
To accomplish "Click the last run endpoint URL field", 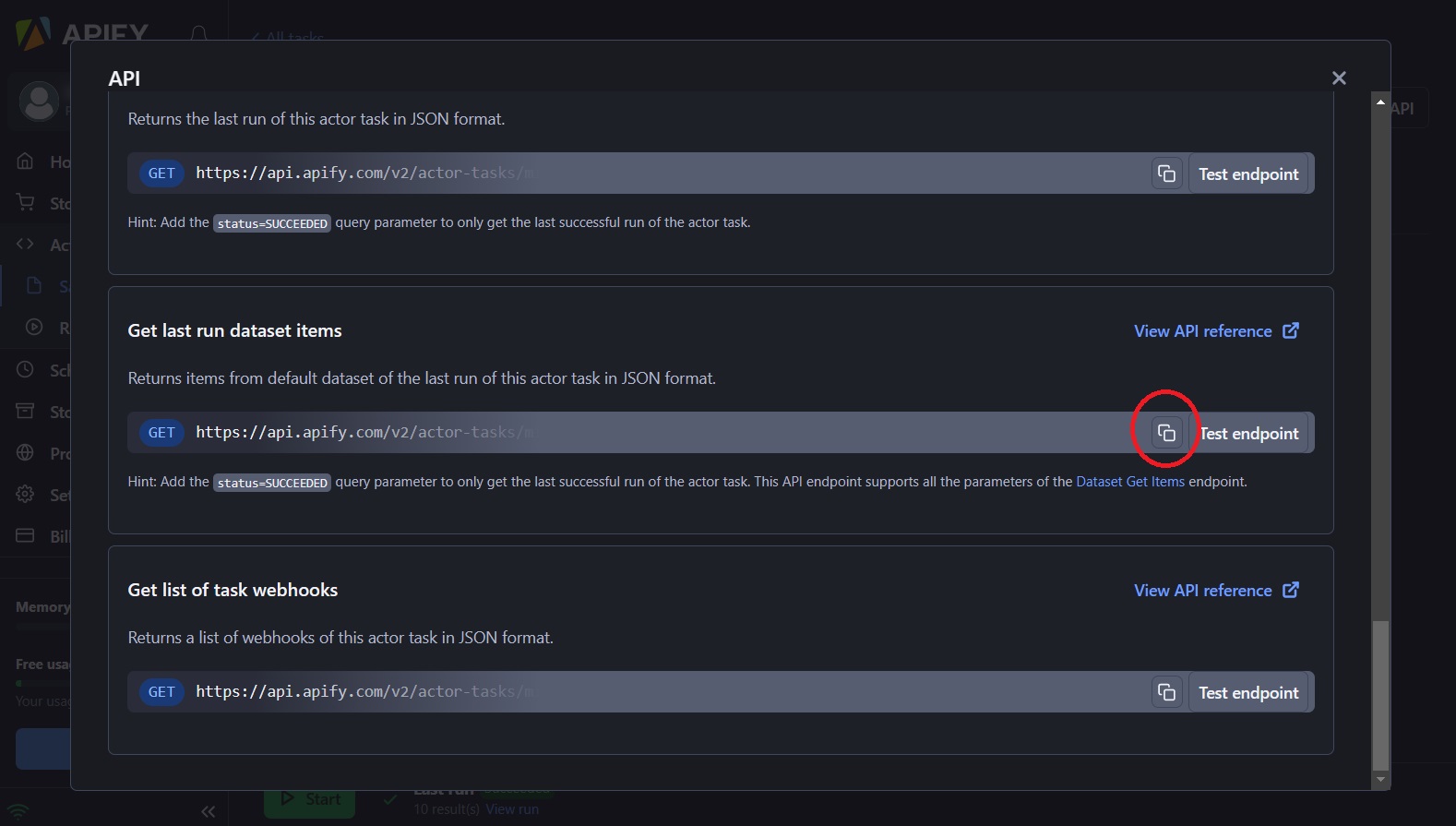I will click(x=646, y=174).
